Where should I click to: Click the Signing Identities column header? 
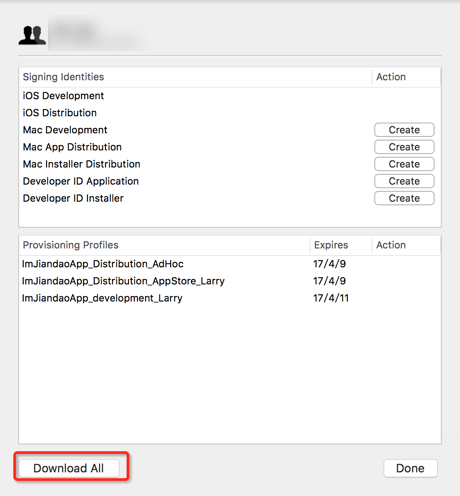pyautogui.click(x=63, y=77)
